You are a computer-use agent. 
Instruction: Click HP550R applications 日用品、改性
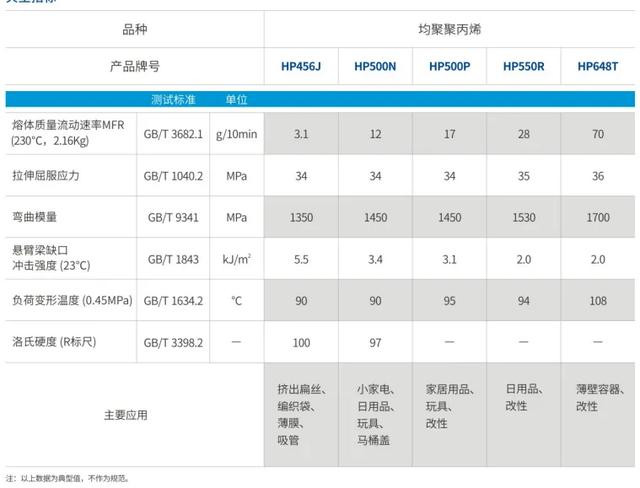pos(524,397)
